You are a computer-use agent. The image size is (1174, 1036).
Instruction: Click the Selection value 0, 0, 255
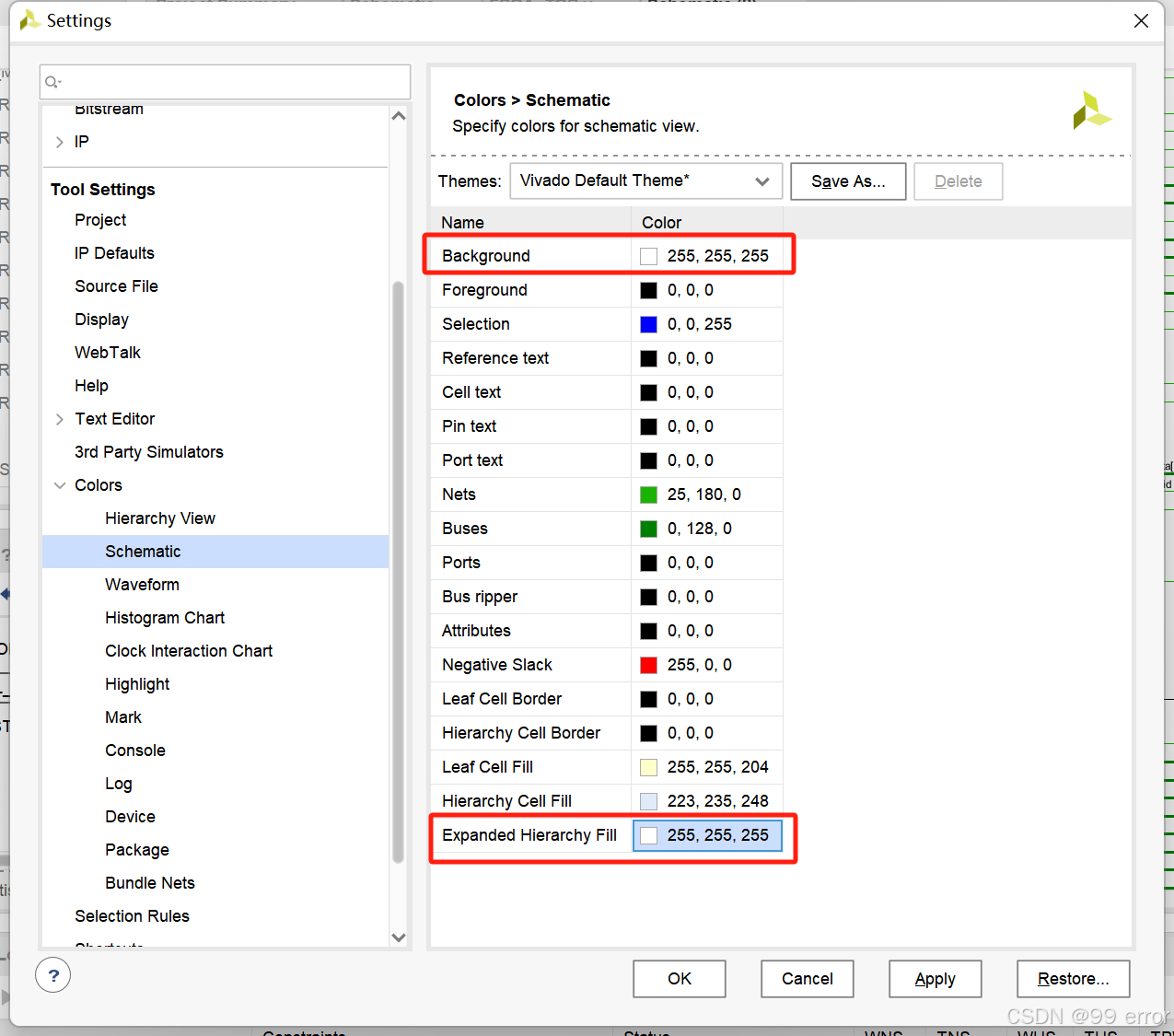[x=700, y=324]
